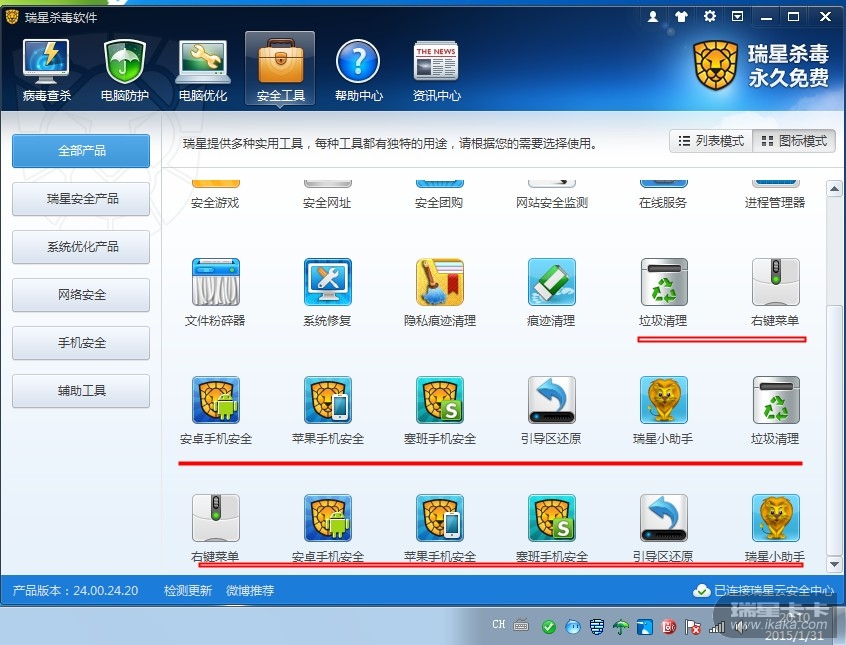Viewport: 846px width, 645px height.
Task: Click the 进程管理器 label
Action: pyautogui.click(x=775, y=203)
